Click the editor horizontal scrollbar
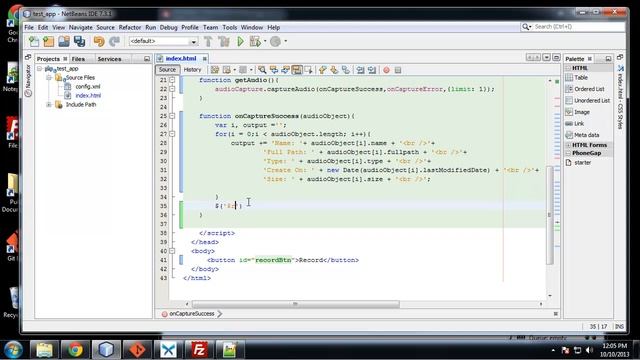Image resolution: width=640 pixels, height=360 pixels. click(x=296, y=304)
